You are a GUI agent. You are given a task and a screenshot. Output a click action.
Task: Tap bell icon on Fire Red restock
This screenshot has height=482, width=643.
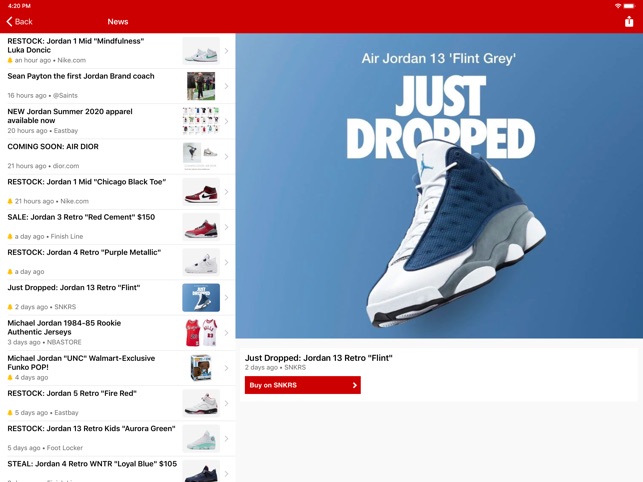click(11, 412)
